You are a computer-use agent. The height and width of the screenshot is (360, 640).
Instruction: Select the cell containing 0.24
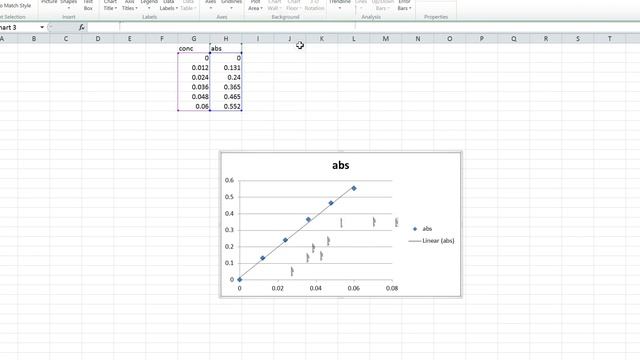point(226,78)
